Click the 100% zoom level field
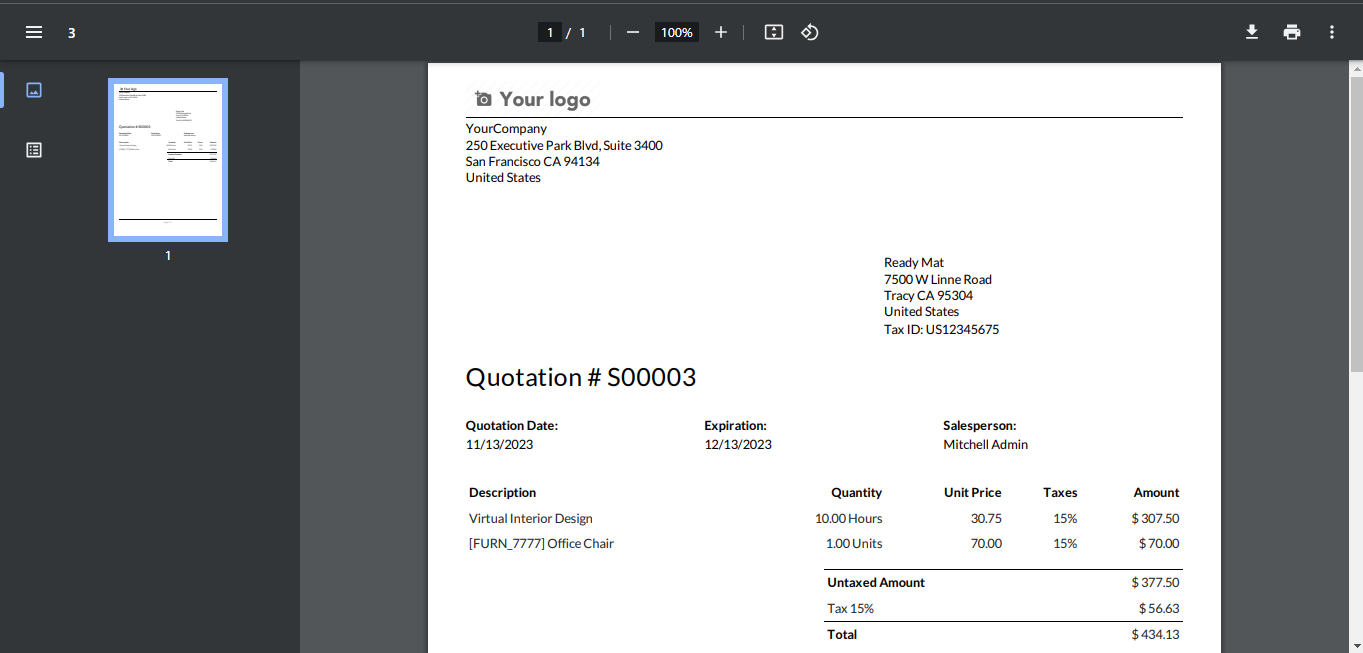 (676, 32)
